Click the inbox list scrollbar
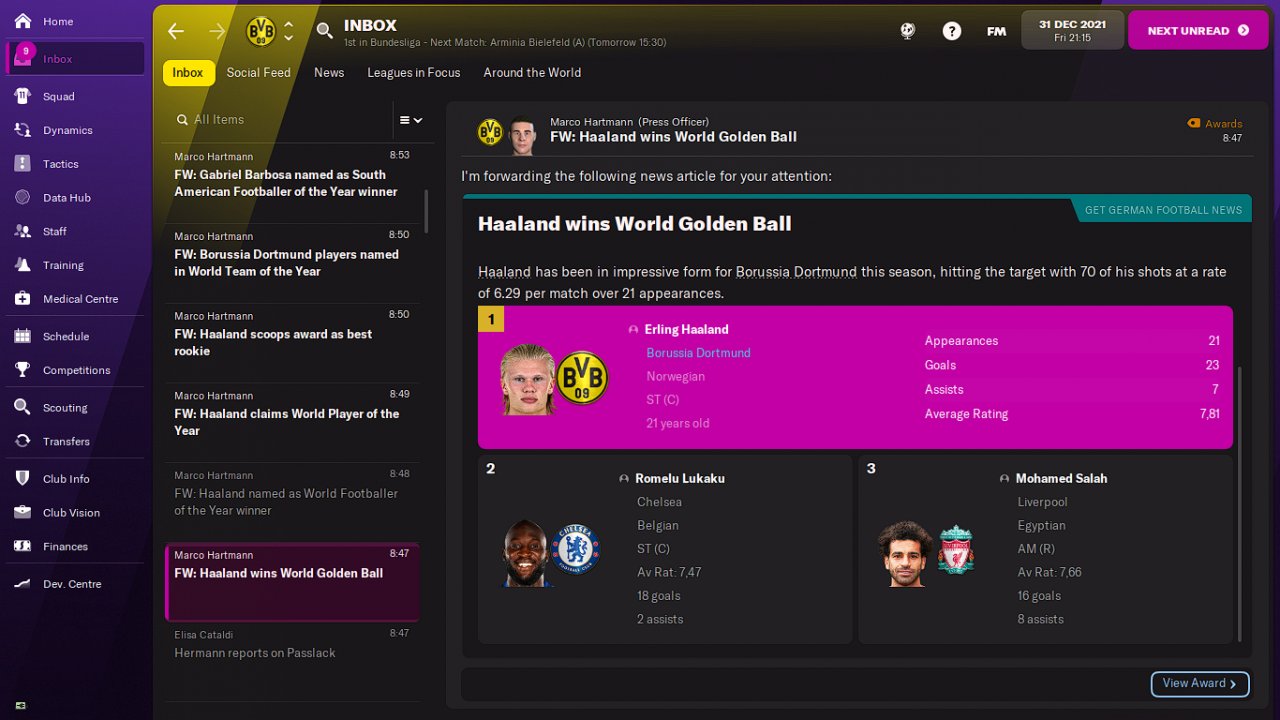Viewport: 1280px width, 720px height. click(426, 211)
